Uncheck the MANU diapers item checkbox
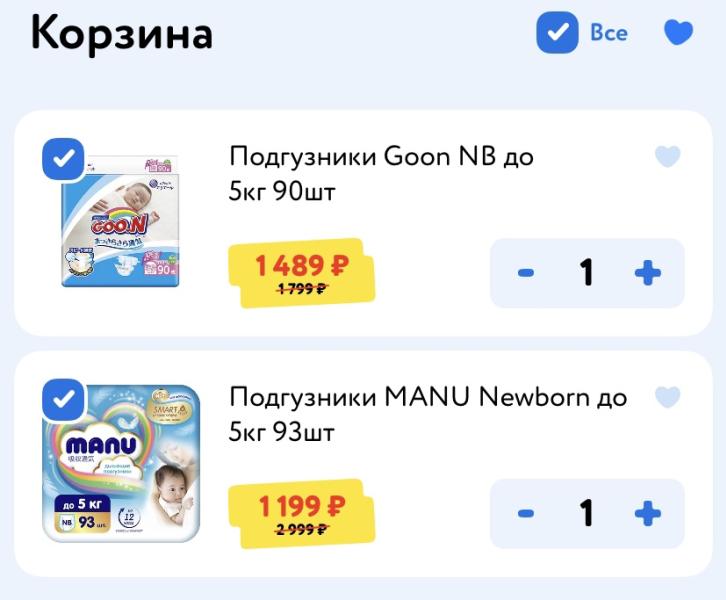The width and height of the screenshot is (726, 600). click(64, 400)
